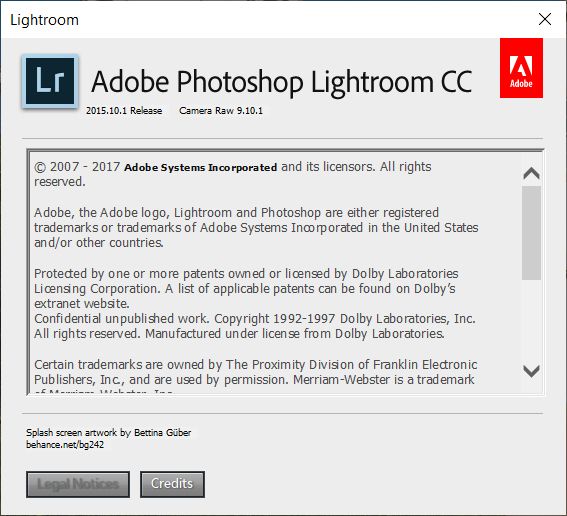Click the behance.net/bg242 link text

(x=65, y=445)
